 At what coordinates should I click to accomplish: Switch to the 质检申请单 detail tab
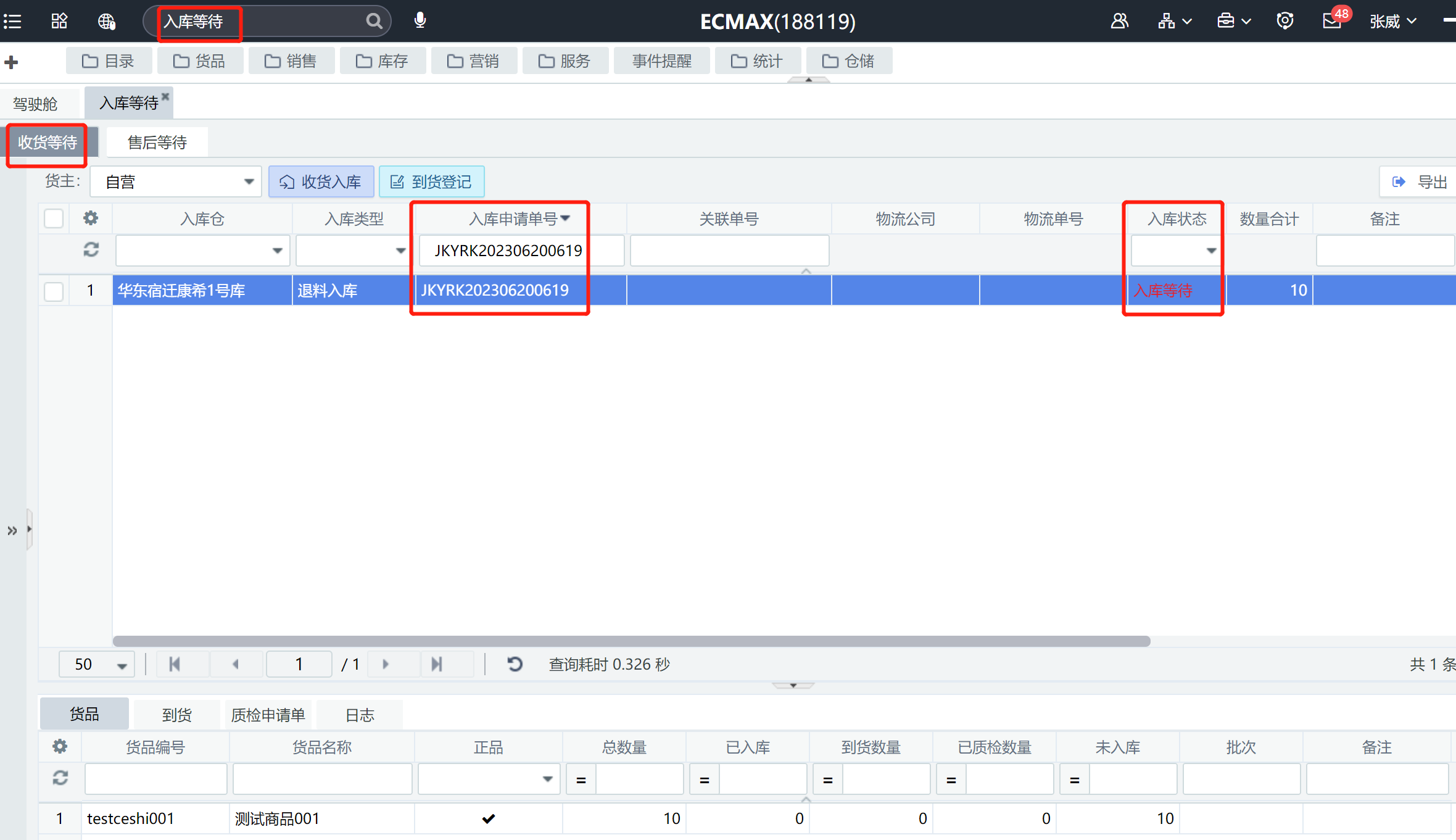click(268, 715)
